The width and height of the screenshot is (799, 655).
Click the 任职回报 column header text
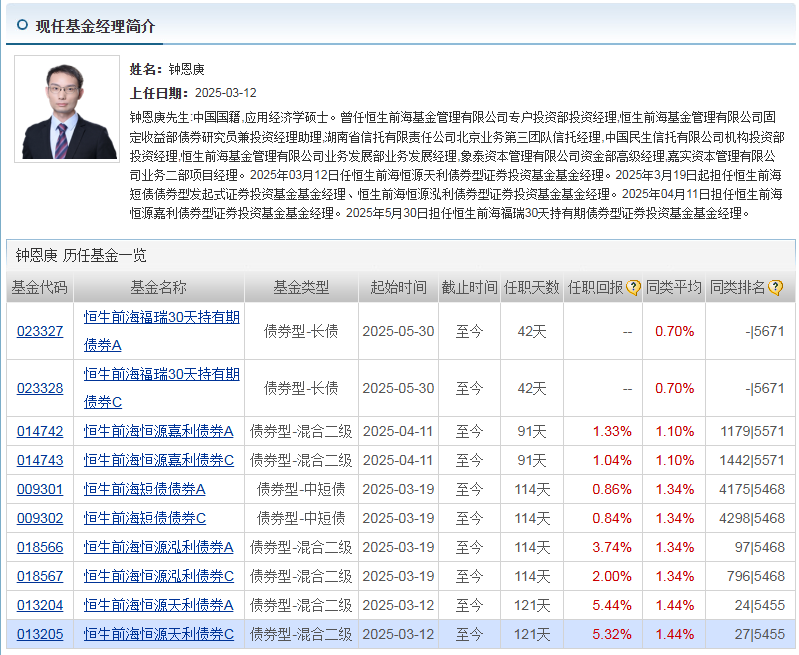[596, 287]
